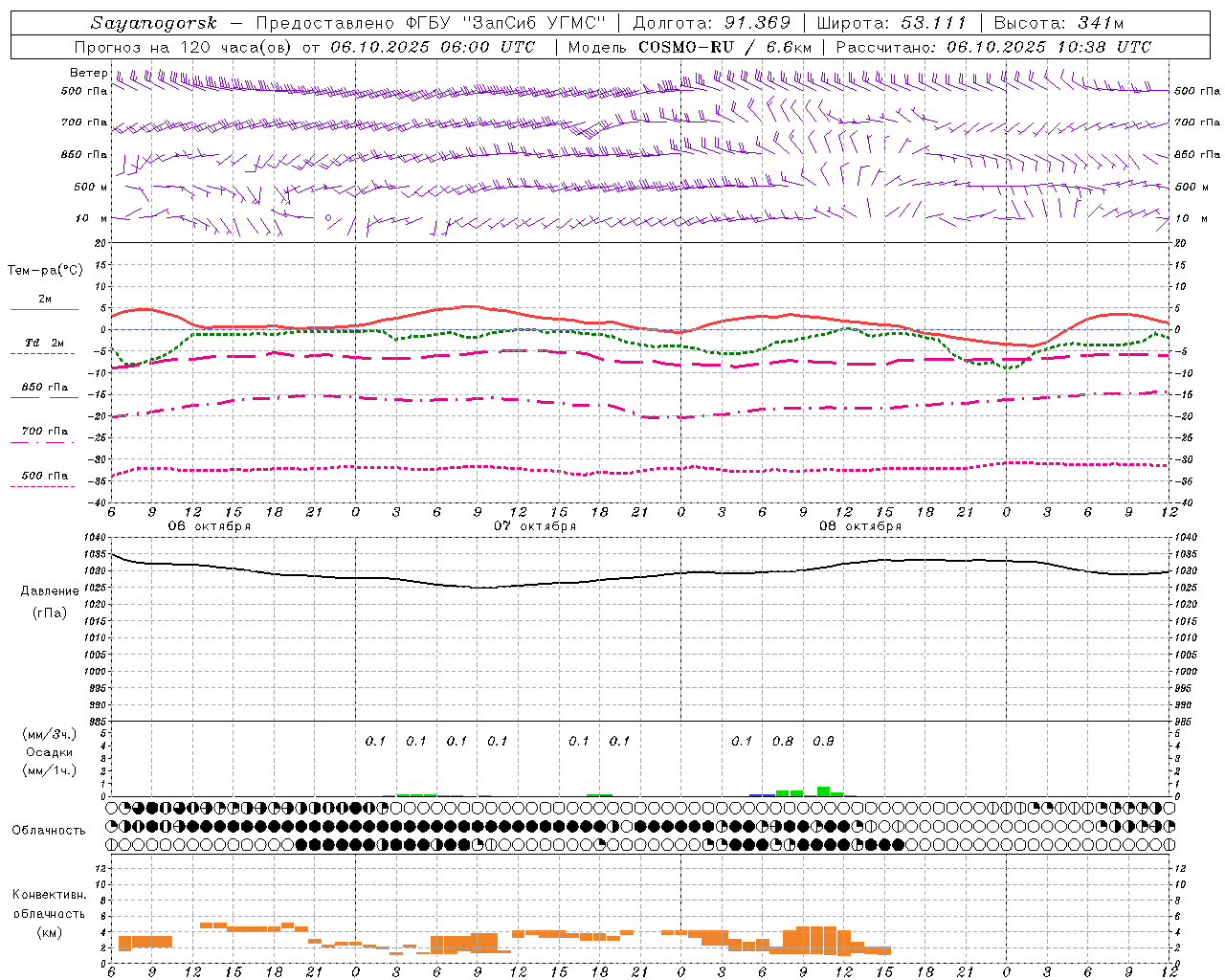Click the solid red 2м legend line
Screen dimensions: 1225x980
(x=44, y=309)
